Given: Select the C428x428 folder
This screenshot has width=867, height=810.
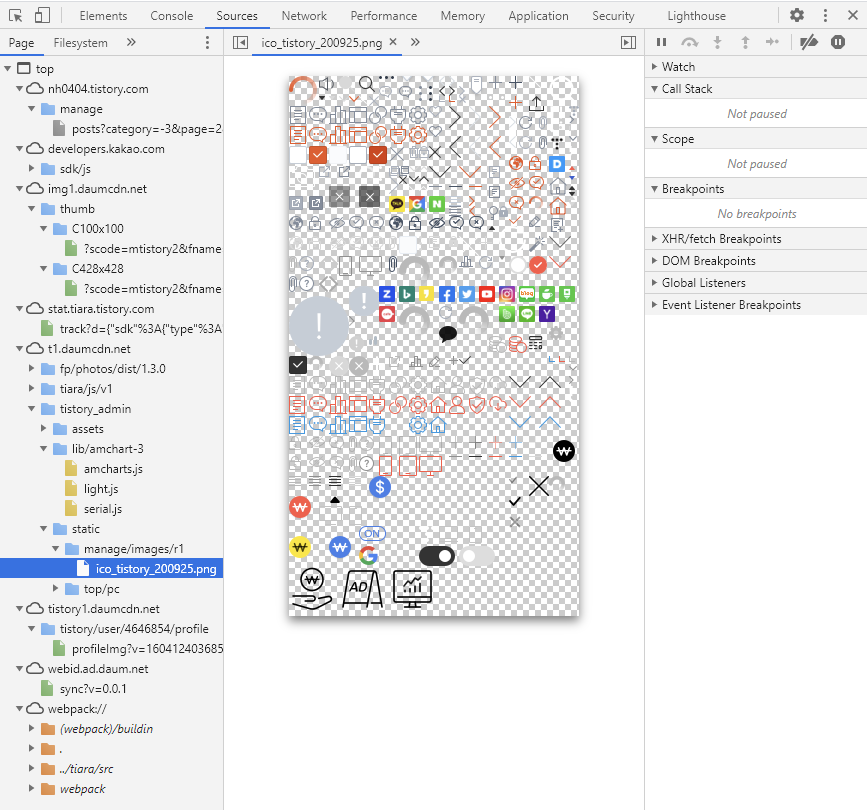Looking at the screenshot, I should point(97,269).
